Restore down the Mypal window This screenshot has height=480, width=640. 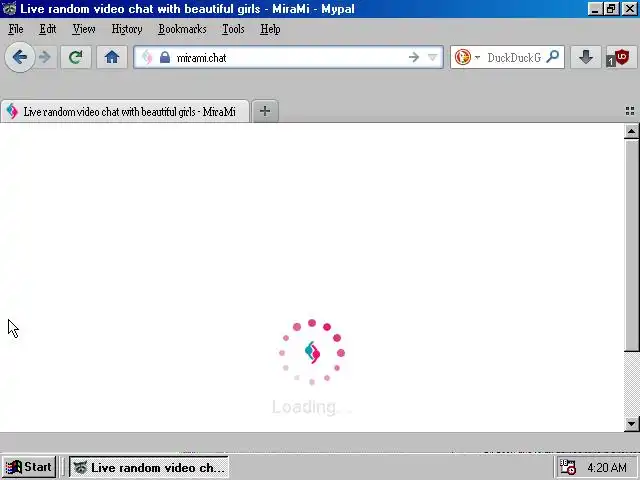tap(611, 9)
